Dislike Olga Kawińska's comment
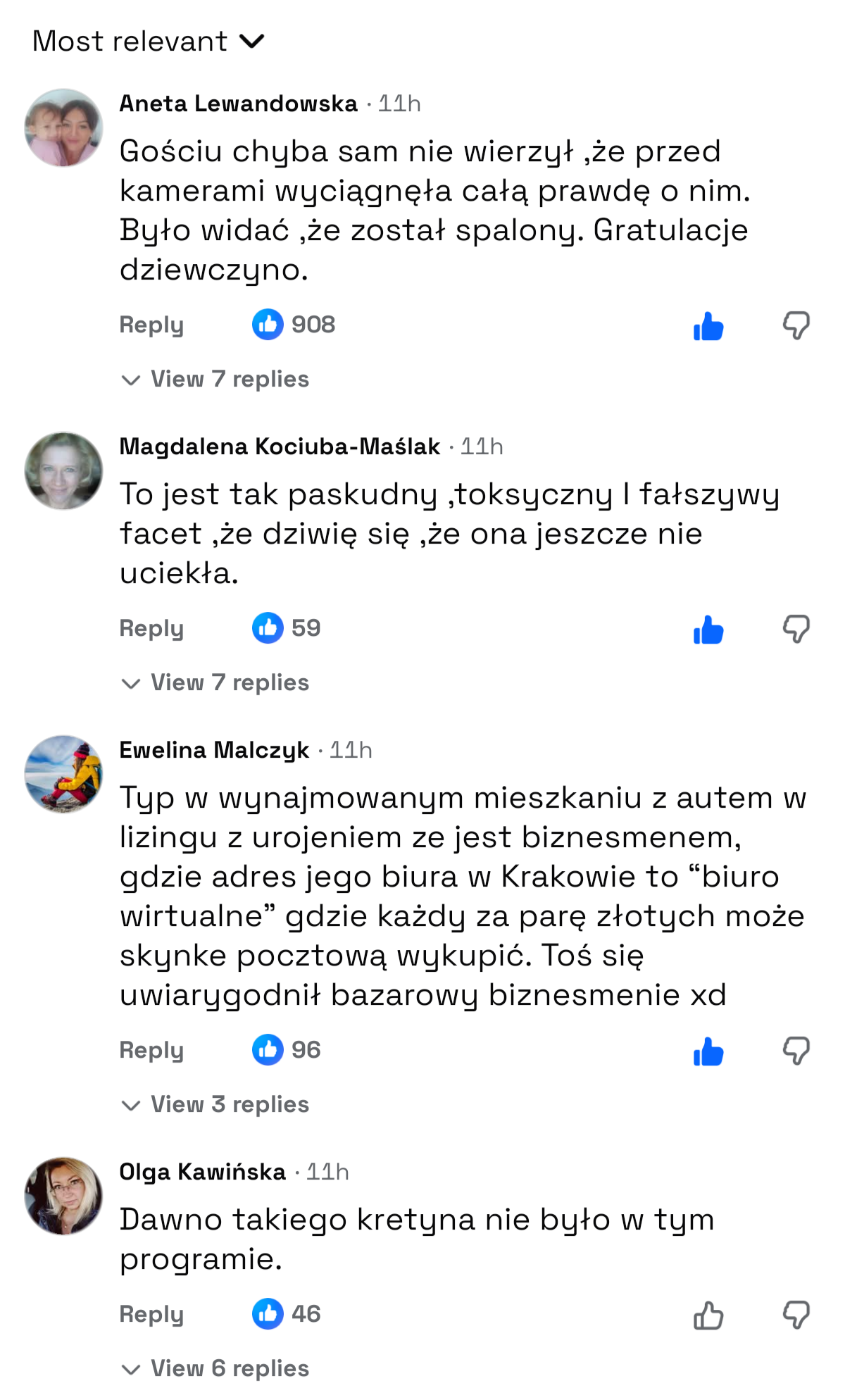This screenshot has width=845, height=1400. coord(796,1315)
